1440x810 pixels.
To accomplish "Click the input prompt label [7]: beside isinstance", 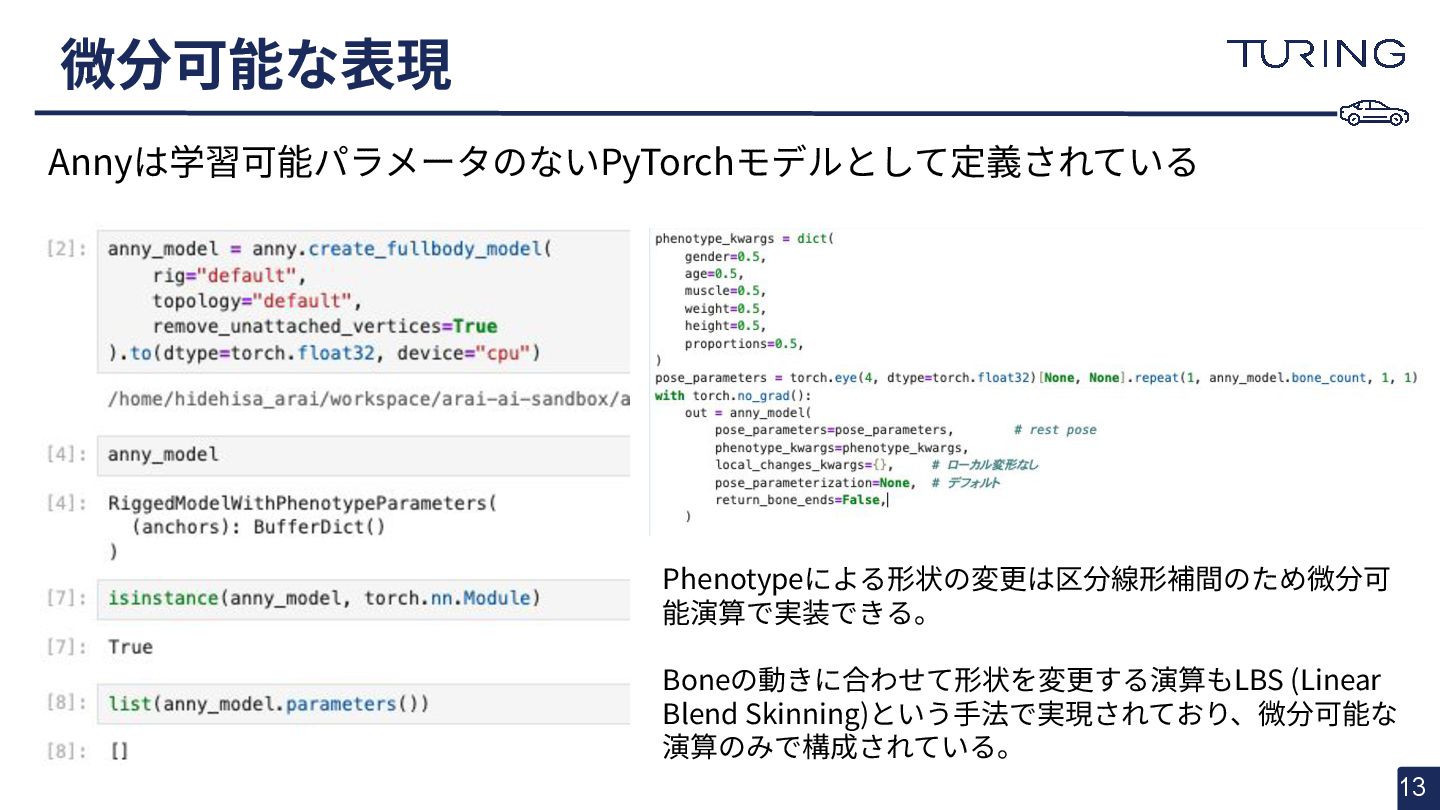I will (66, 598).
